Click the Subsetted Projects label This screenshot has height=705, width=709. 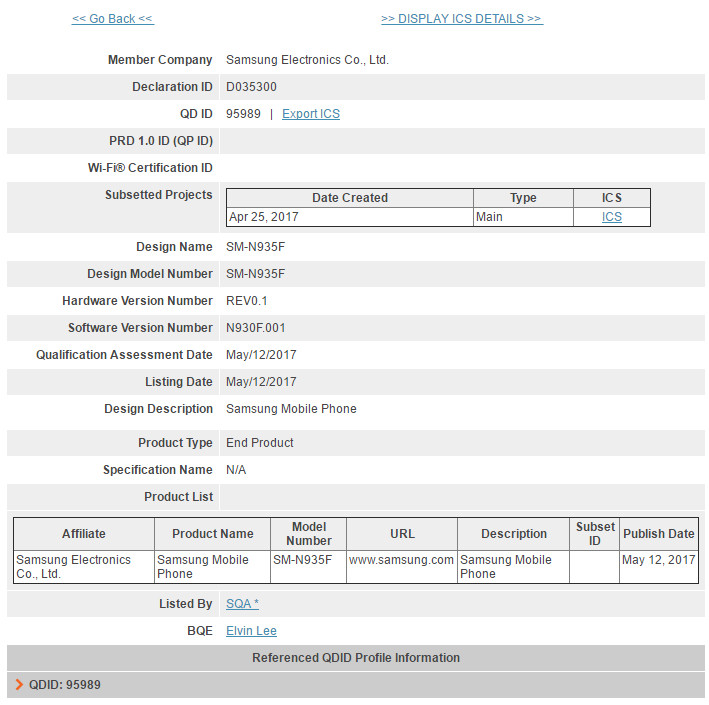point(159,195)
